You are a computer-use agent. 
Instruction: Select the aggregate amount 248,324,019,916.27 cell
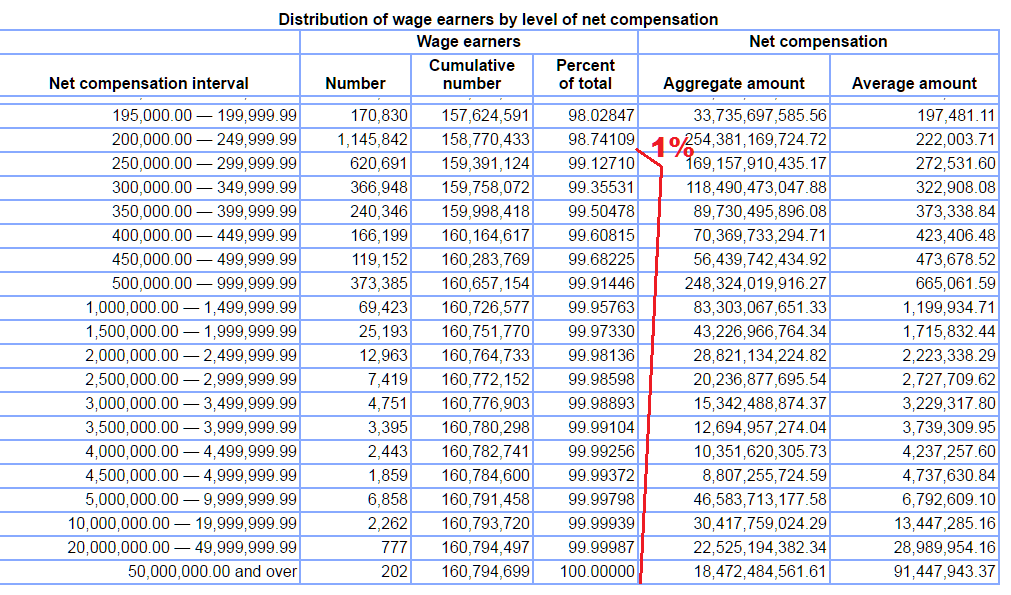[756, 284]
